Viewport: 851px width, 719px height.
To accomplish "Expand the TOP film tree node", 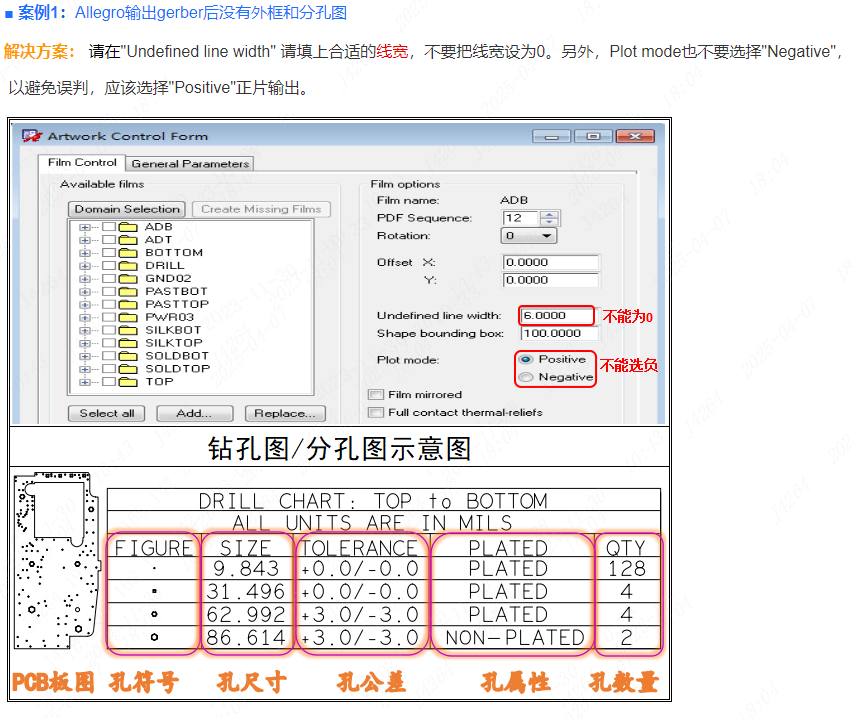I will click(85, 382).
